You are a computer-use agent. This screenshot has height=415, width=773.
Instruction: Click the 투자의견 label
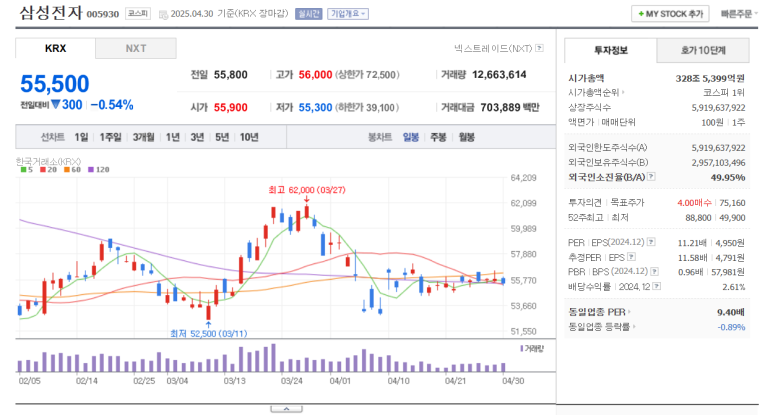click(585, 203)
